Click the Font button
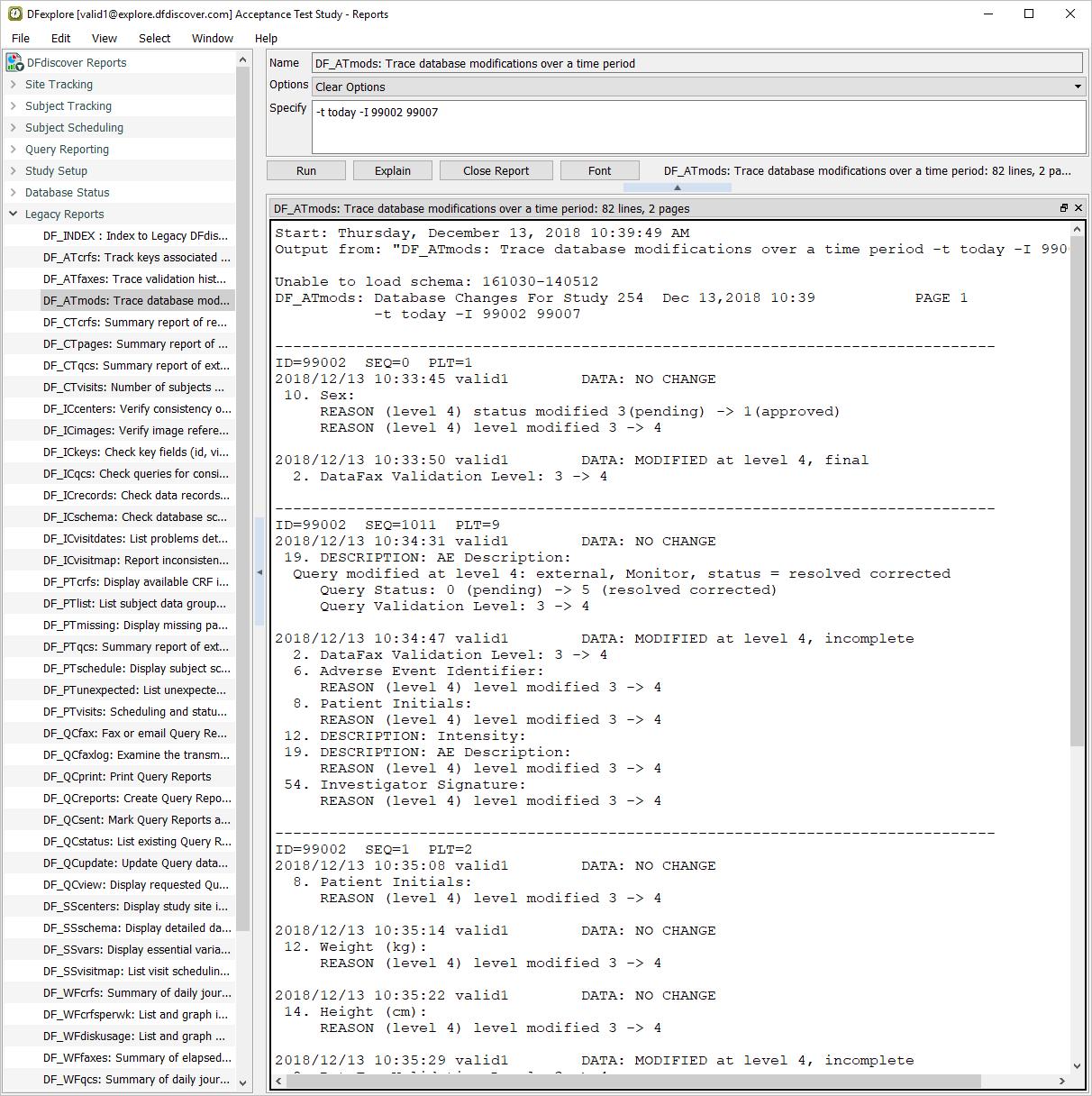Viewport: 1092px width, 1096px height. pyautogui.click(x=599, y=170)
